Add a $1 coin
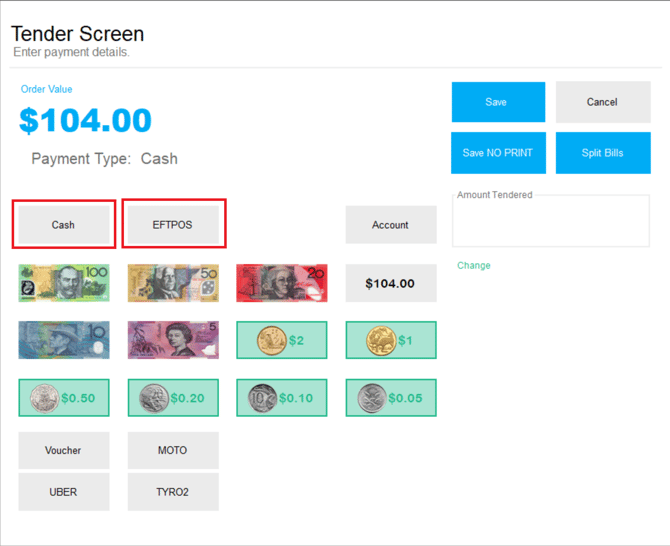670x546 pixels. click(x=391, y=340)
